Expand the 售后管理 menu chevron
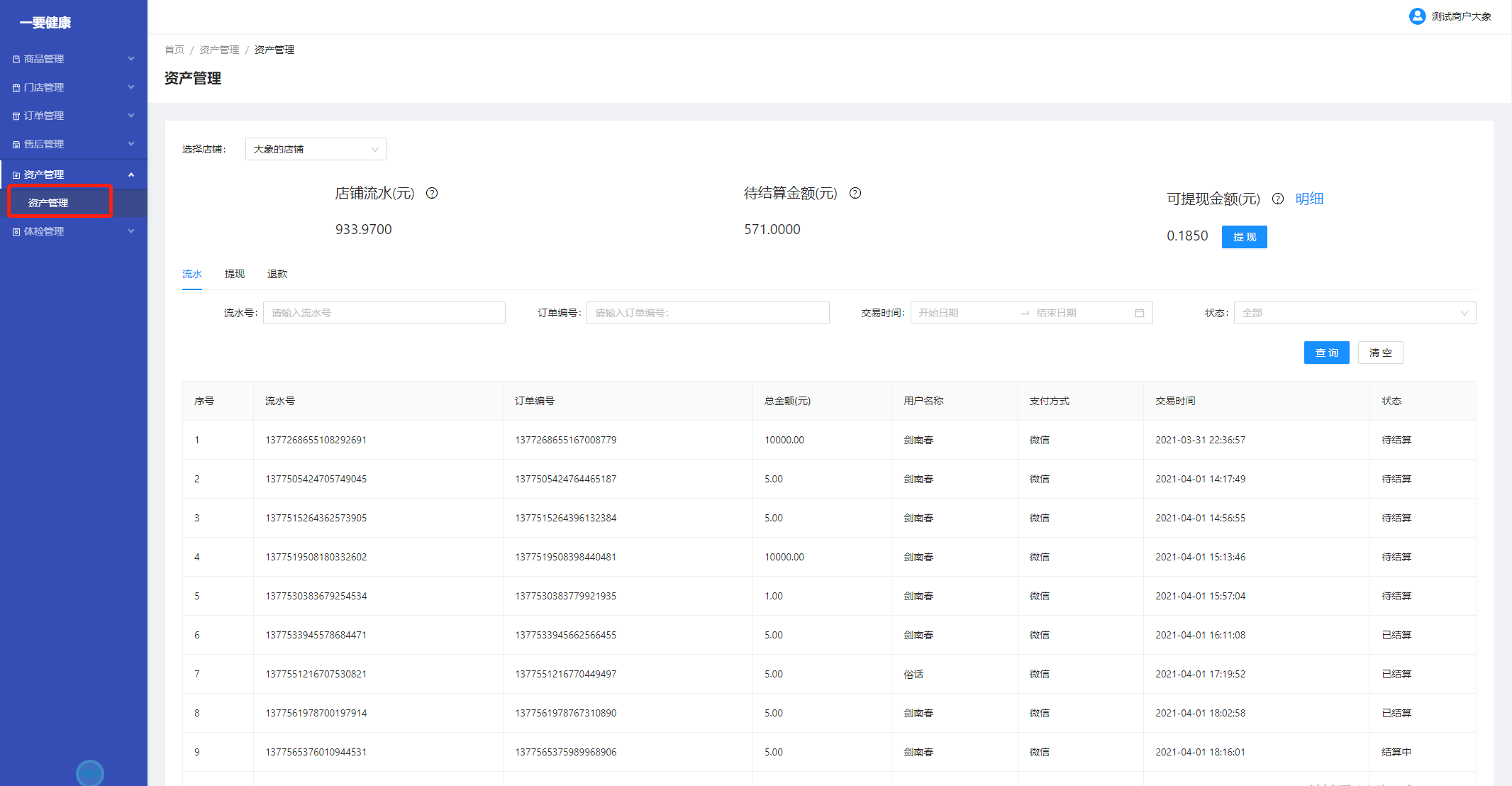The width and height of the screenshot is (1512, 786). (131, 144)
